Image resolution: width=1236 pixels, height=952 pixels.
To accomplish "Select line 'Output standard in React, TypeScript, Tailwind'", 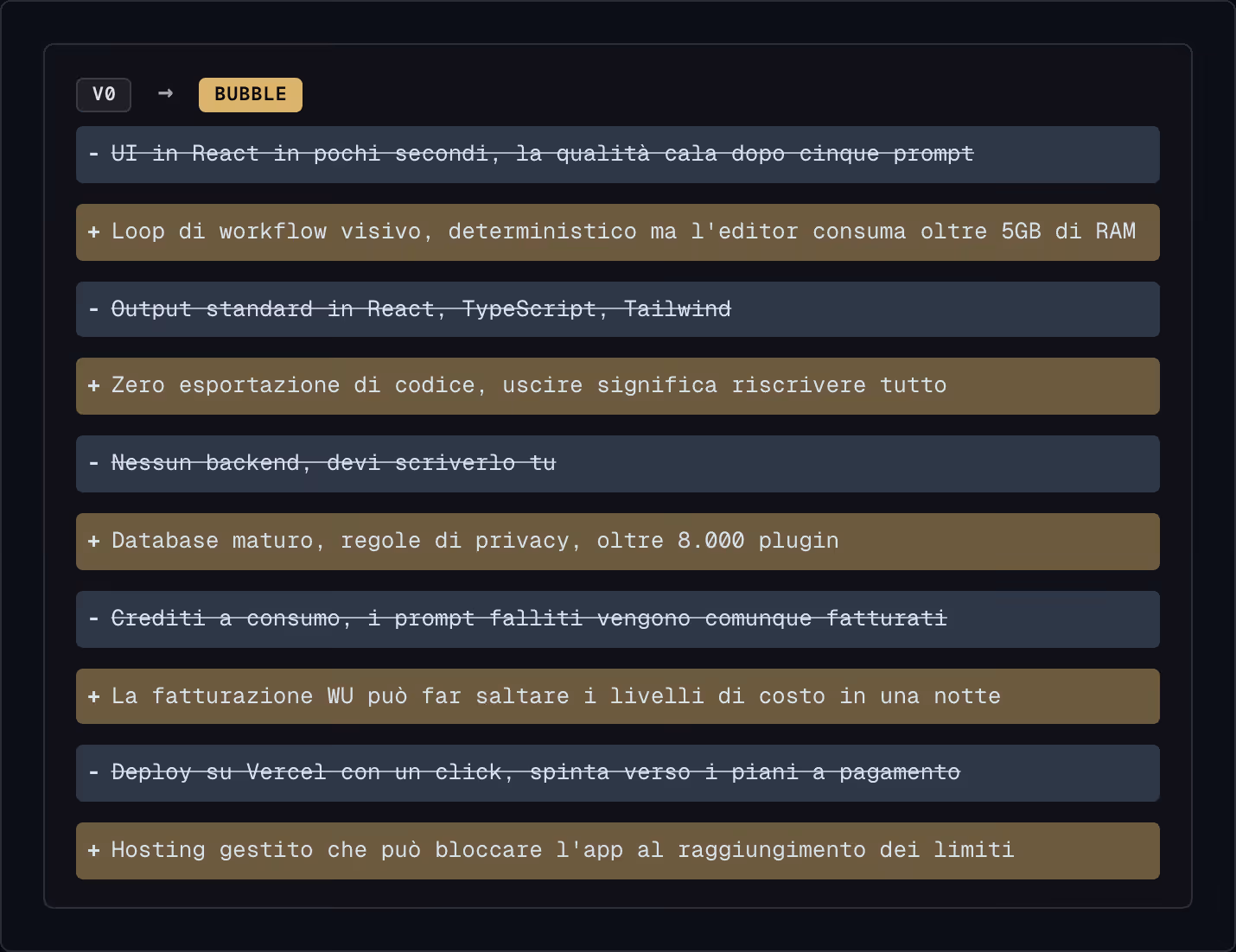I will [x=618, y=309].
